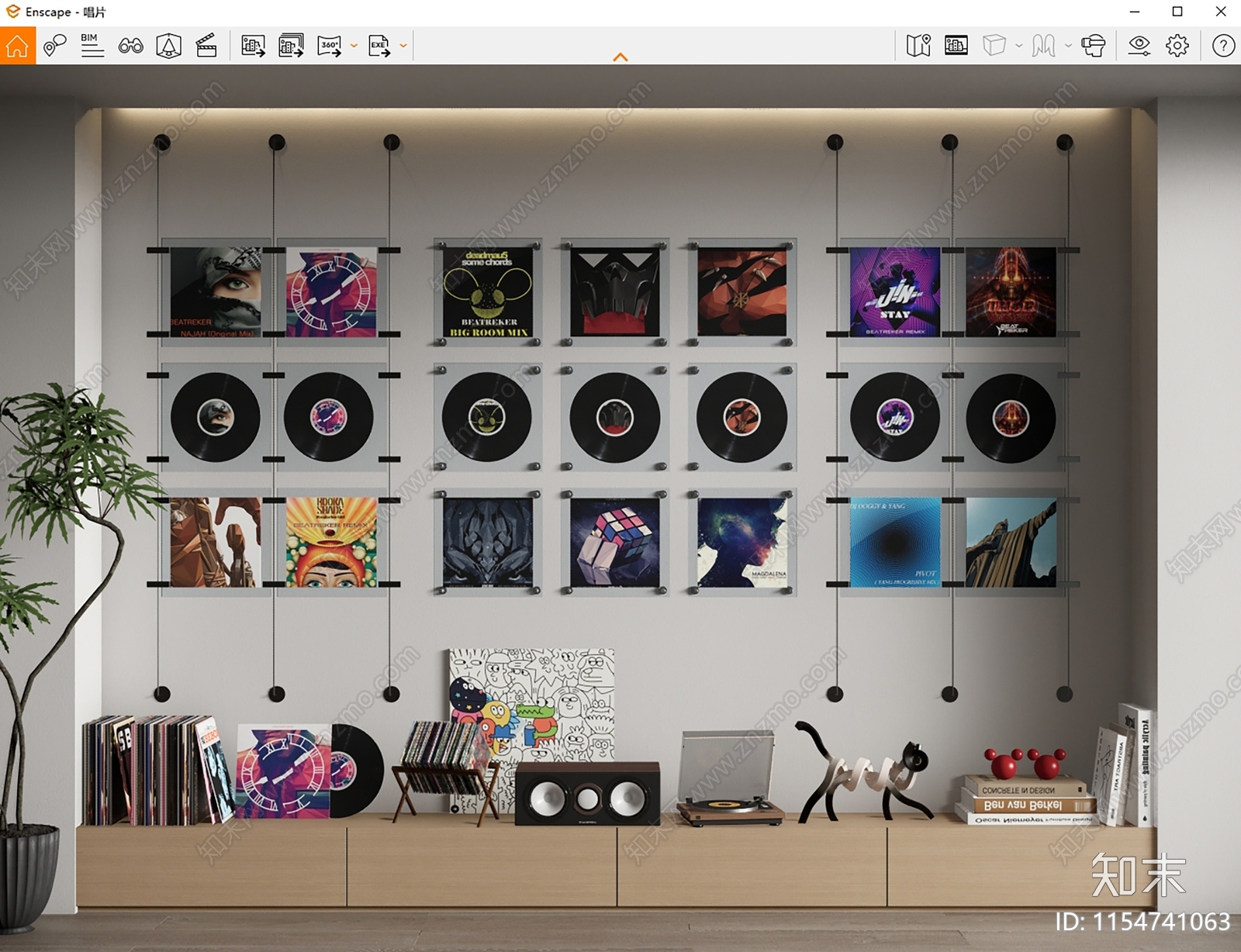Enable the VR Headset mode
Image resolution: width=1241 pixels, height=952 pixels.
coord(1094,46)
